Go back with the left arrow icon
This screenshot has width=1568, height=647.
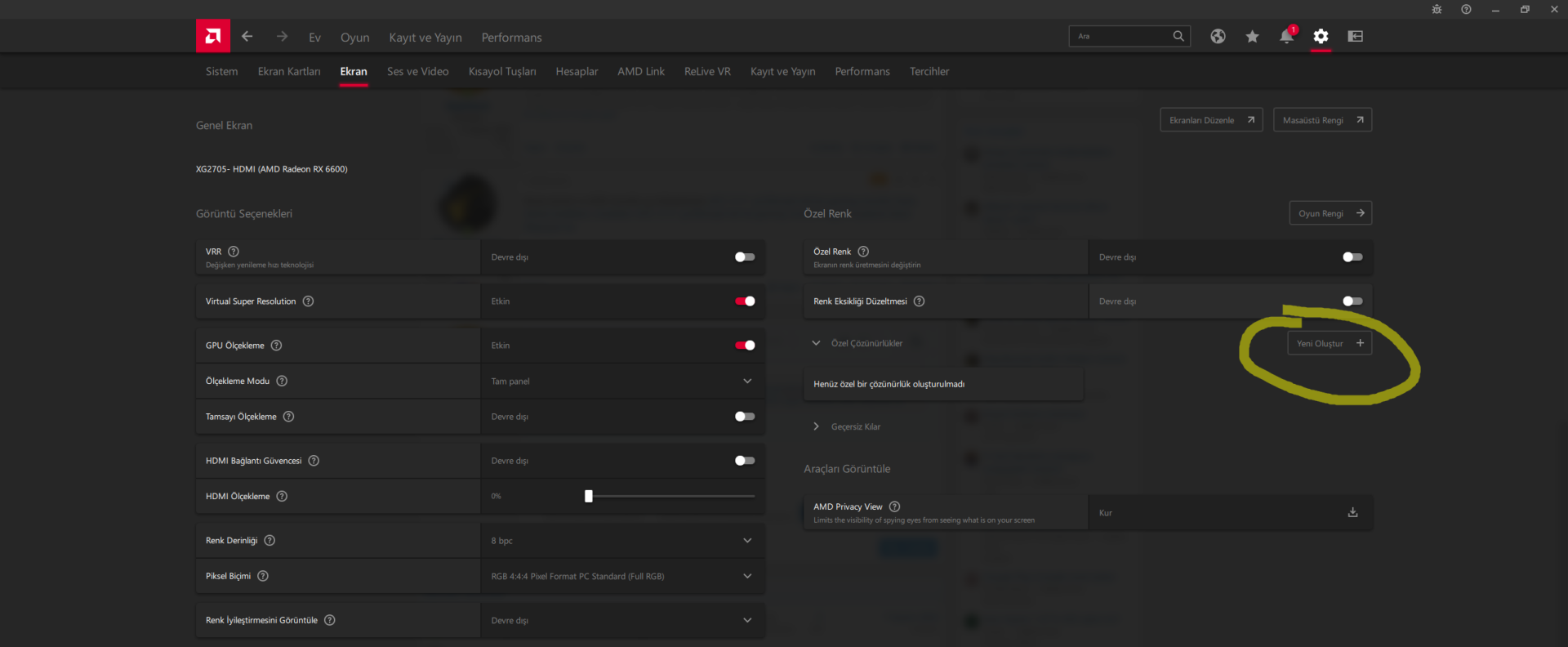click(x=247, y=36)
